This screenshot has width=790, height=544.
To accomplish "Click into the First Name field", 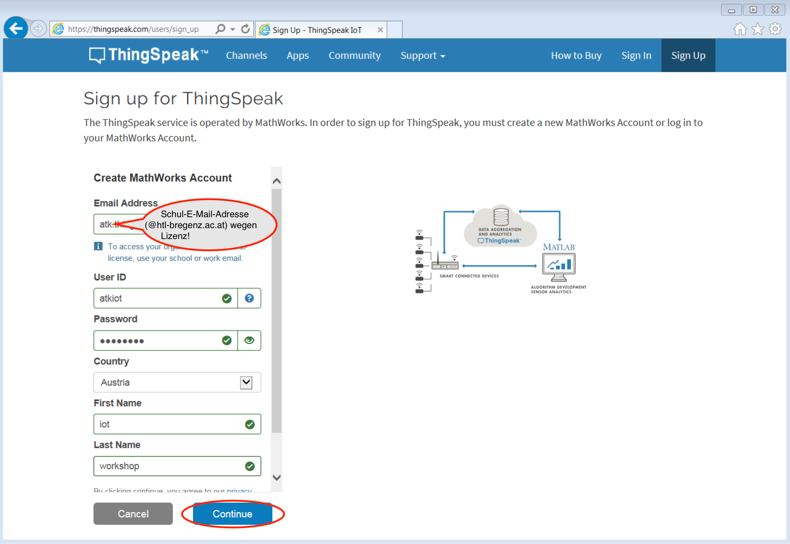I will 177,424.
